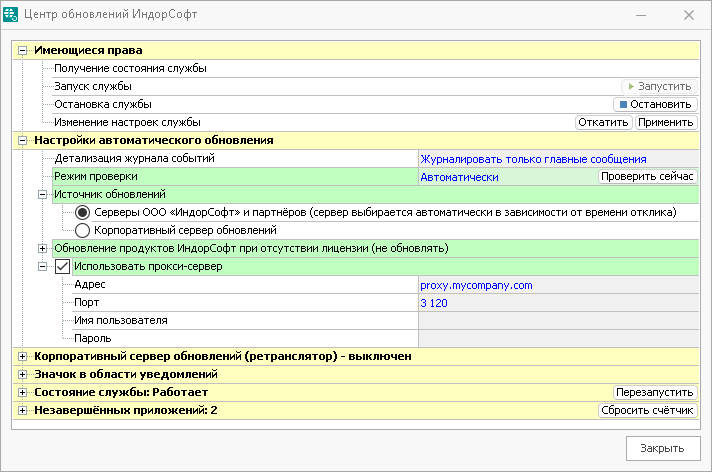
Task: Open «Журналировать только главные сообщения» value
Action: (x=558, y=159)
